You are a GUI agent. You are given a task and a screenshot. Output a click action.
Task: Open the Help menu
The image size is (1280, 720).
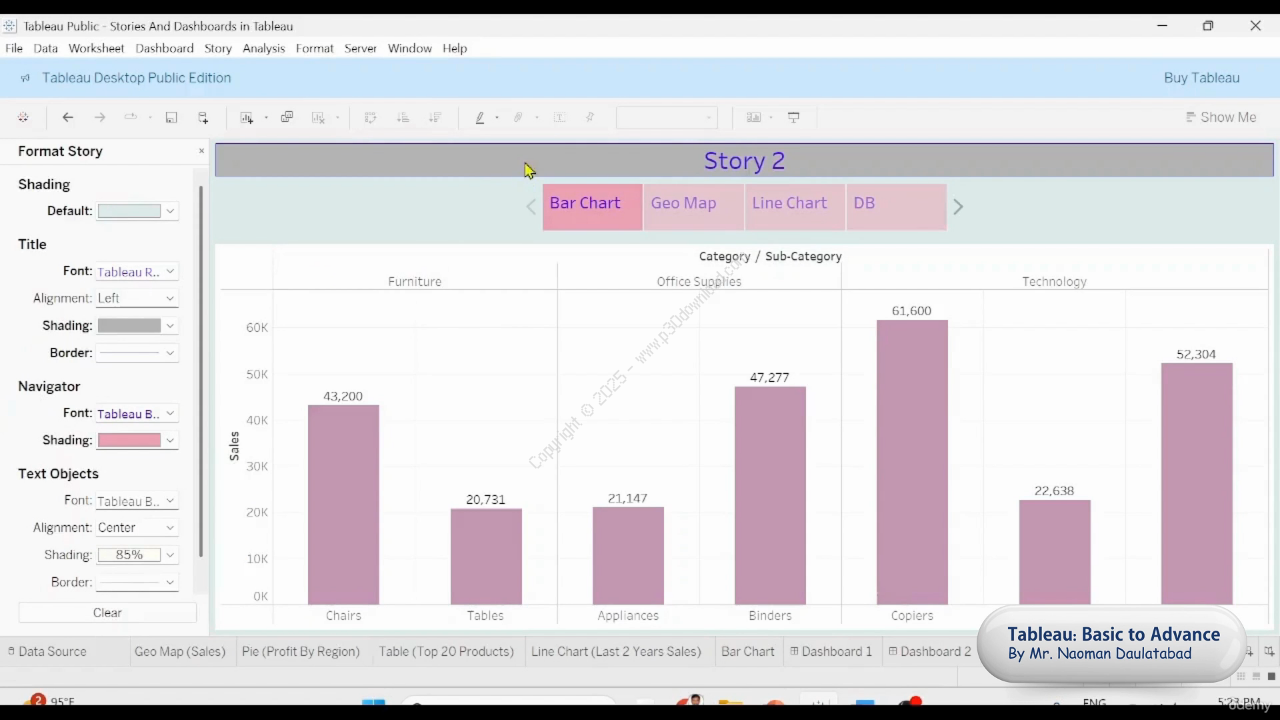click(455, 48)
